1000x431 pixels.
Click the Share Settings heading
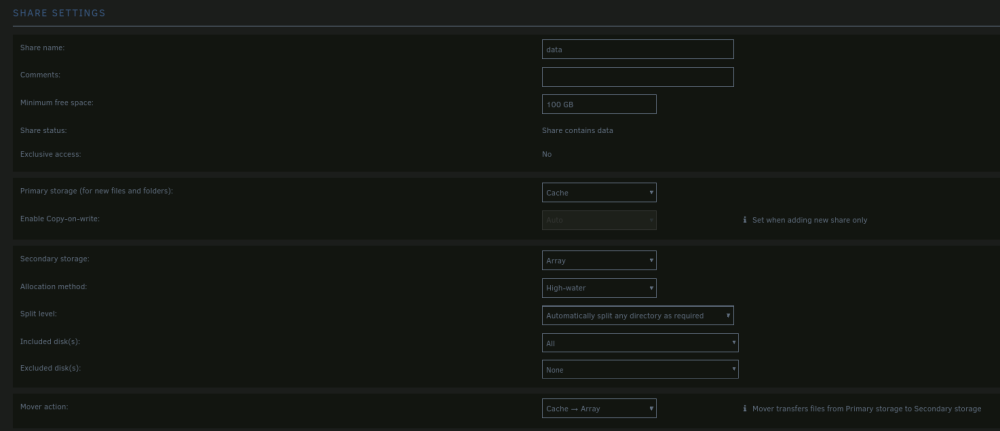59,13
